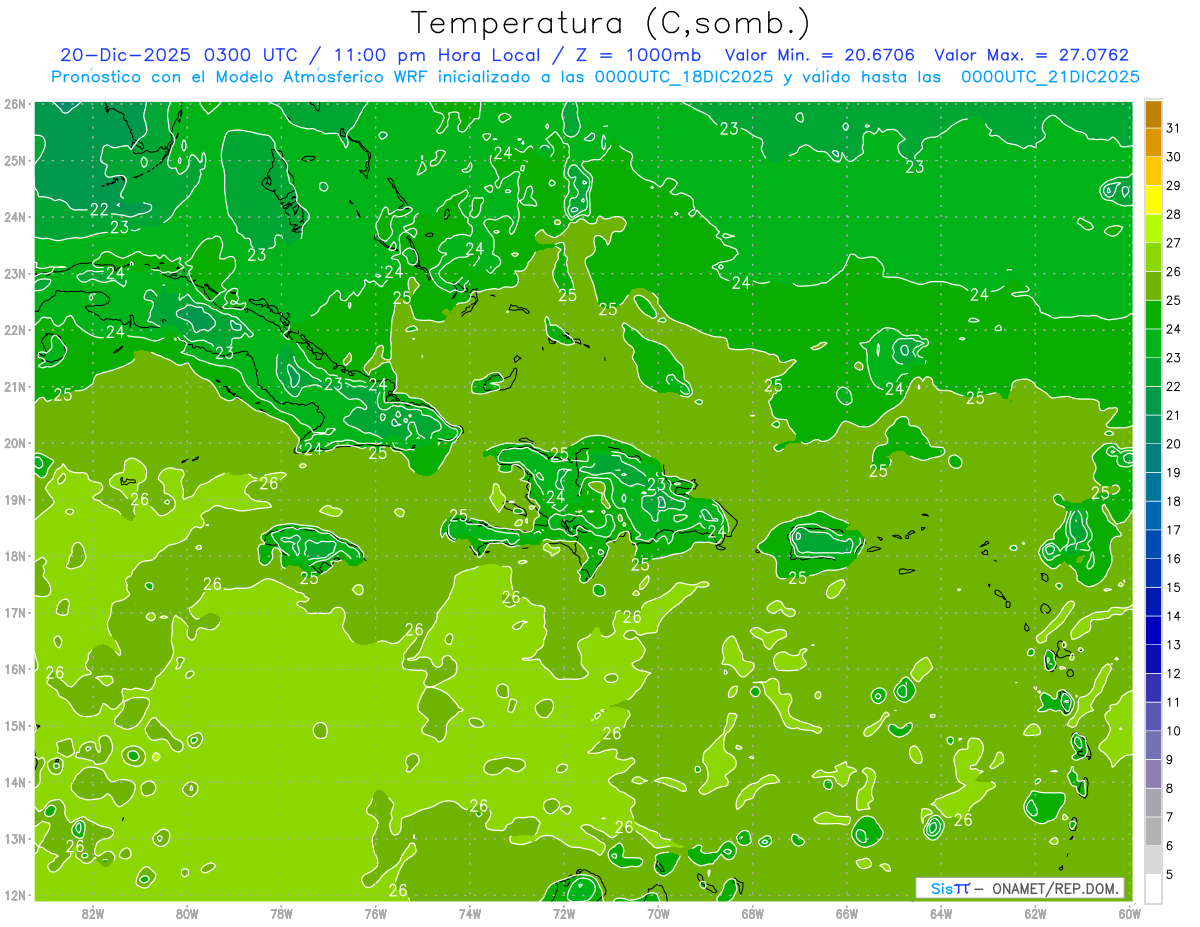The image size is (1200, 927).
Task: Click the 'Valor Min. = 20.6706' value
Action: point(820,55)
